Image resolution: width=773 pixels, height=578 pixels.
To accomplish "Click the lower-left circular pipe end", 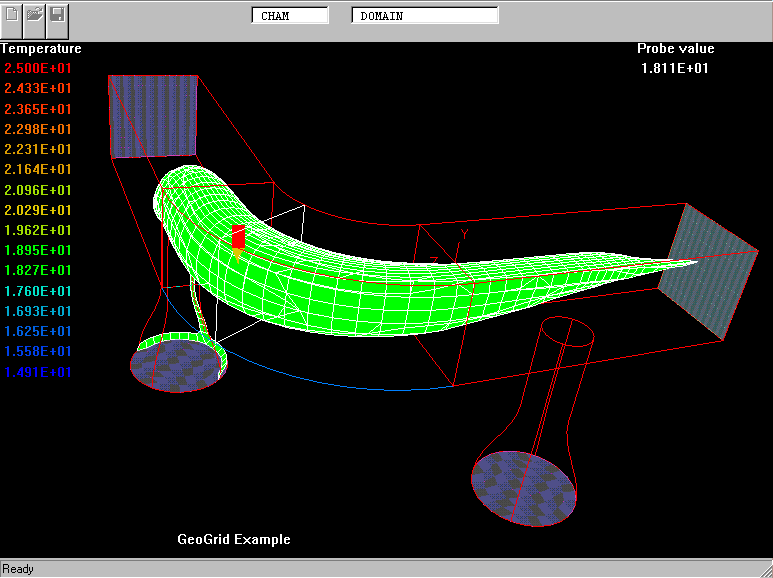I will pos(175,366).
